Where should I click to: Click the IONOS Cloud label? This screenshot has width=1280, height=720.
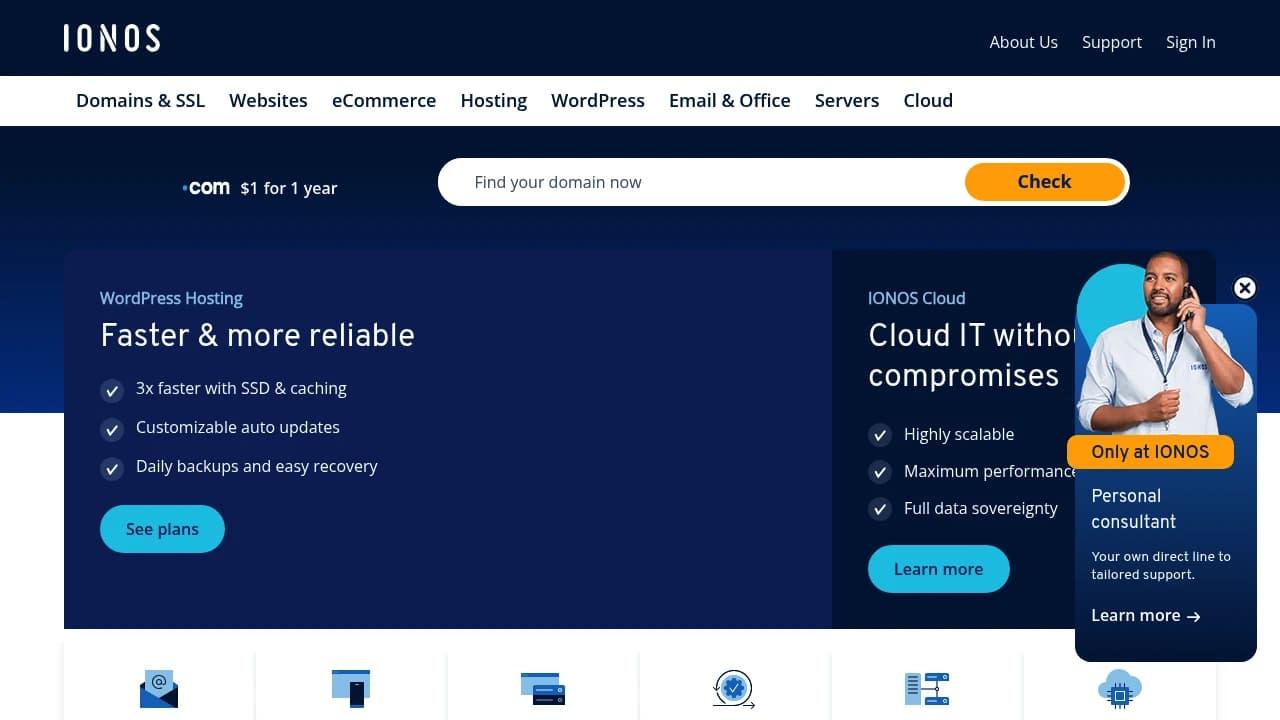click(x=917, y=298)
